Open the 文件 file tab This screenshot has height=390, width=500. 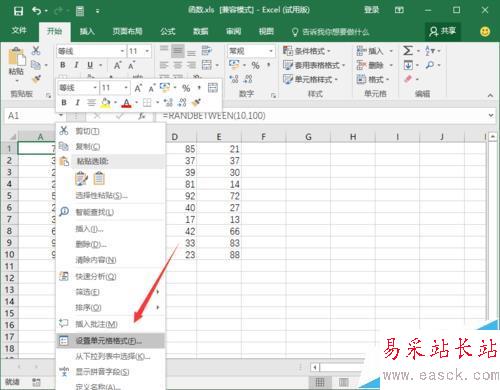tap(19, 31)
